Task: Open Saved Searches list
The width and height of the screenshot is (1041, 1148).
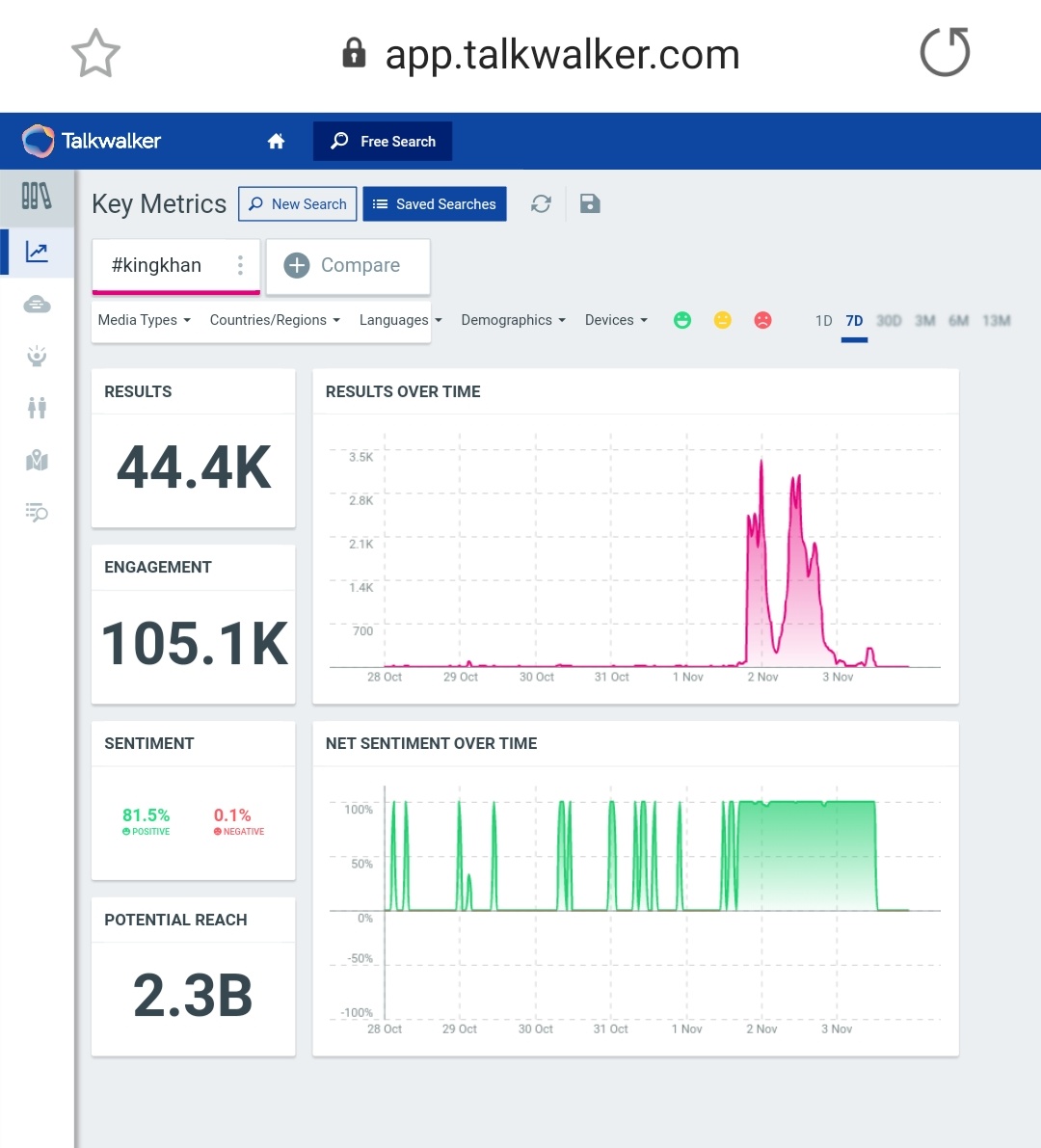Action: (435, 203)
